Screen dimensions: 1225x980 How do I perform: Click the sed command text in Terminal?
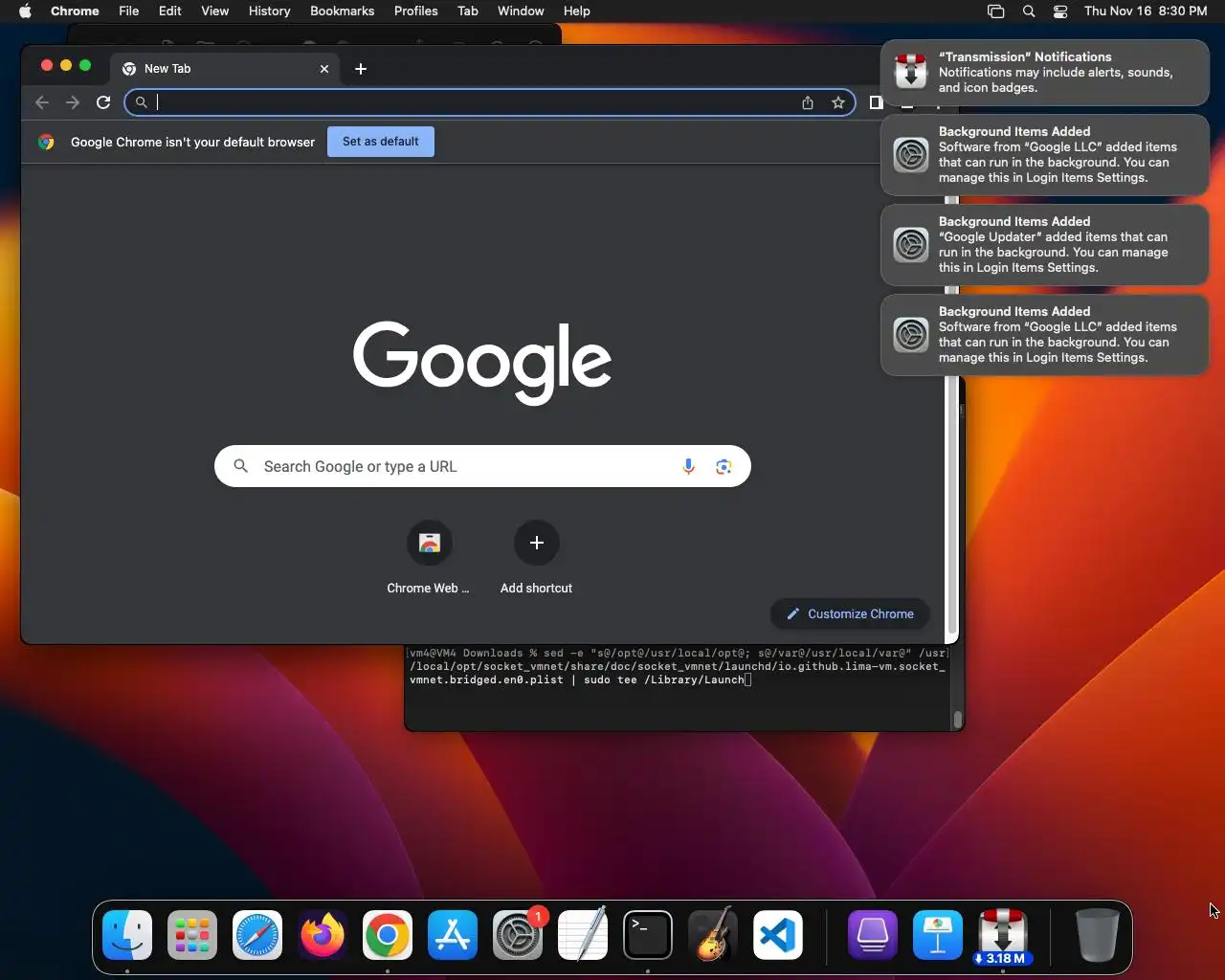678,666
